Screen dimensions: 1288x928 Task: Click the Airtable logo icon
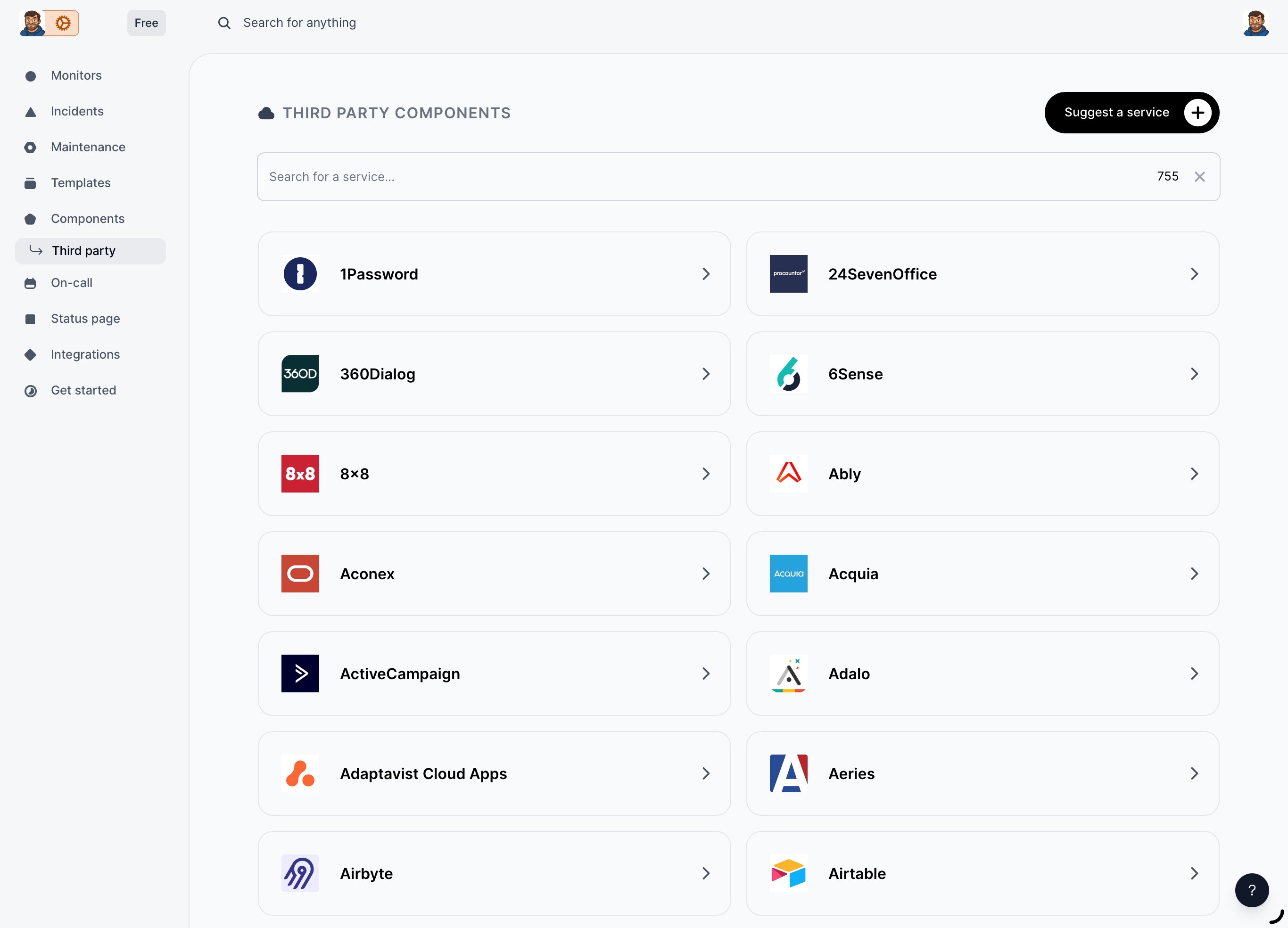tap(788, 873)
